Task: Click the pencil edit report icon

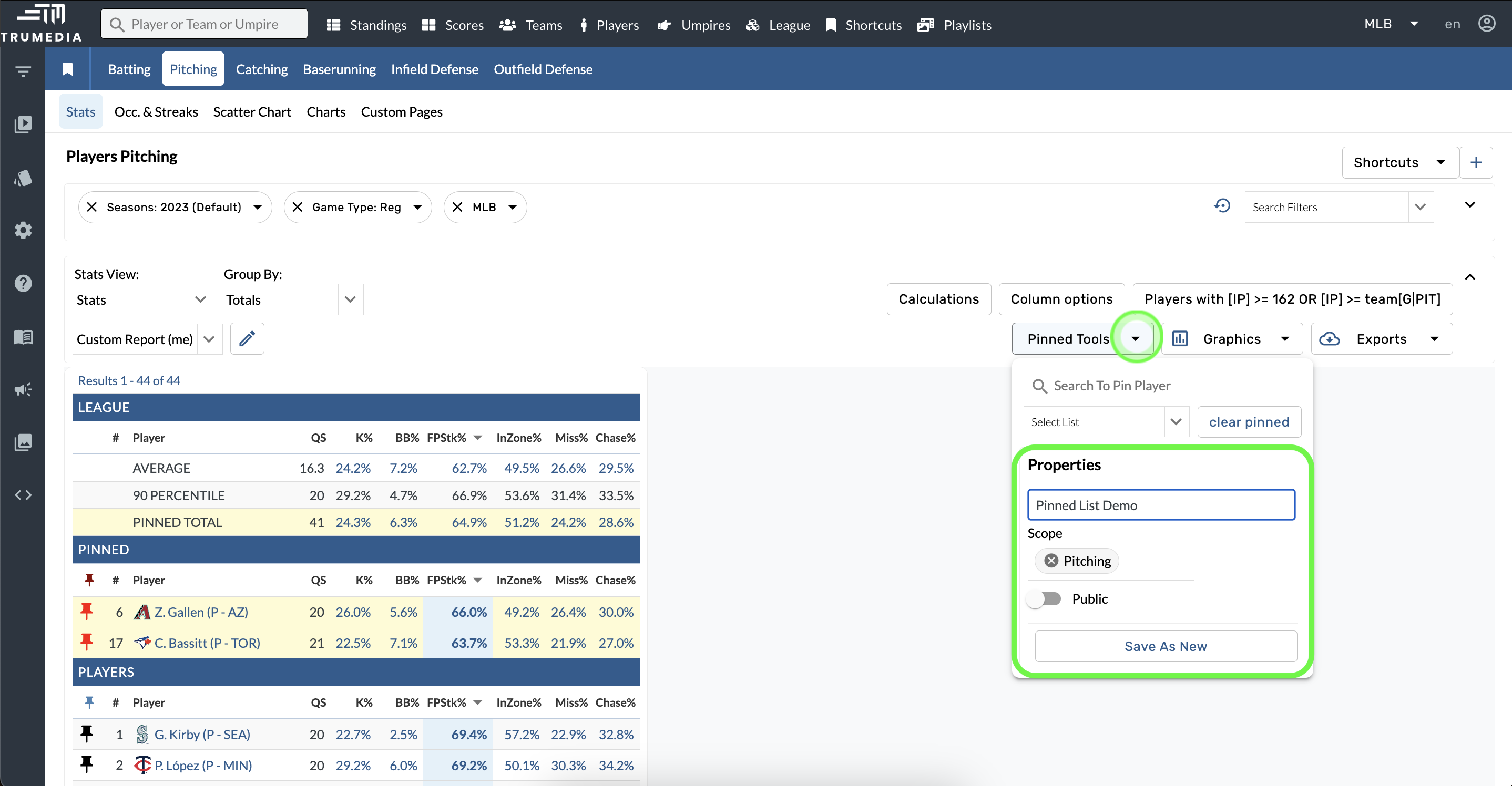Action: point(247,338)
